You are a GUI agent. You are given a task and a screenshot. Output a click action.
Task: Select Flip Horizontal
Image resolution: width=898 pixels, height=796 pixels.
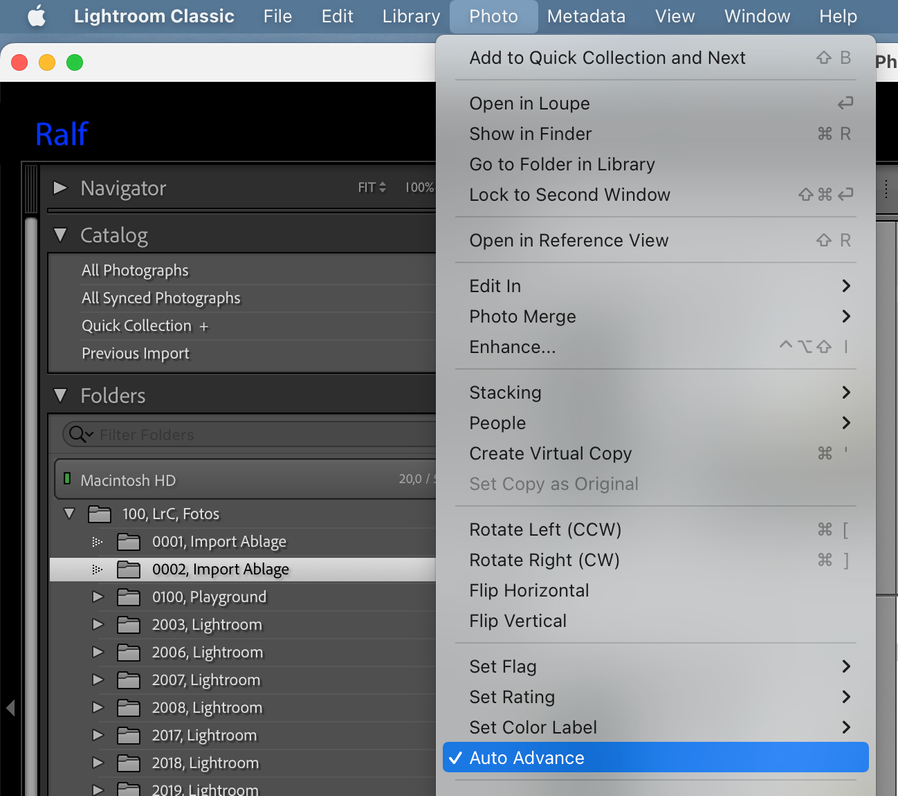pos(656,590)
